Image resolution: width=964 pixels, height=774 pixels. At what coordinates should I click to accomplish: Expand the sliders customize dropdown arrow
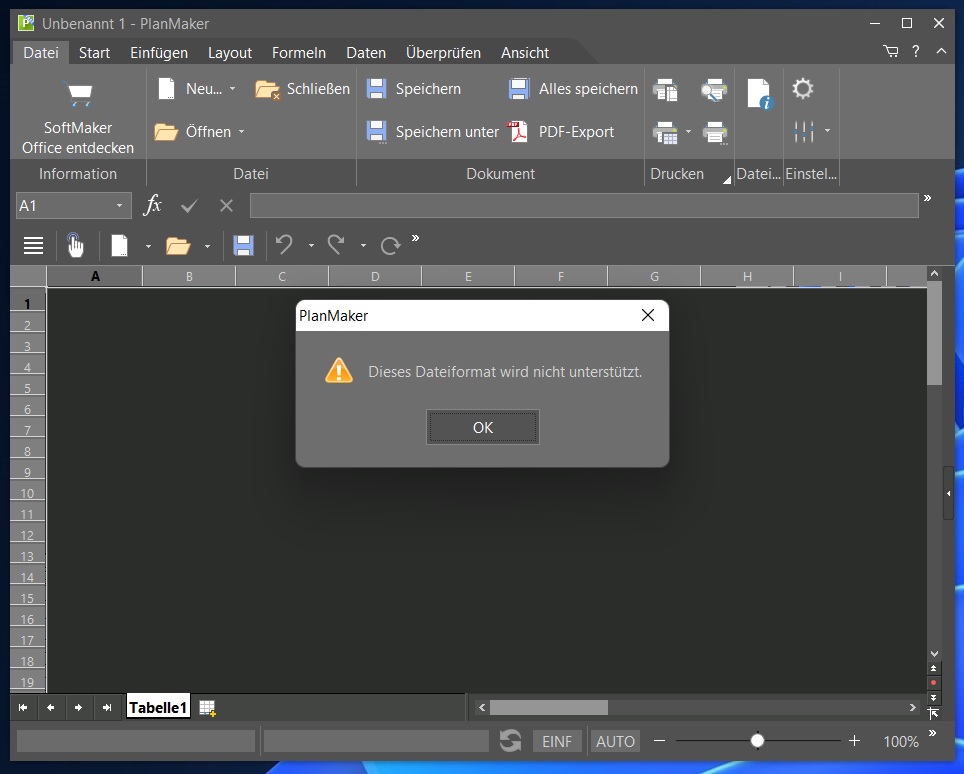pos(828,130)
